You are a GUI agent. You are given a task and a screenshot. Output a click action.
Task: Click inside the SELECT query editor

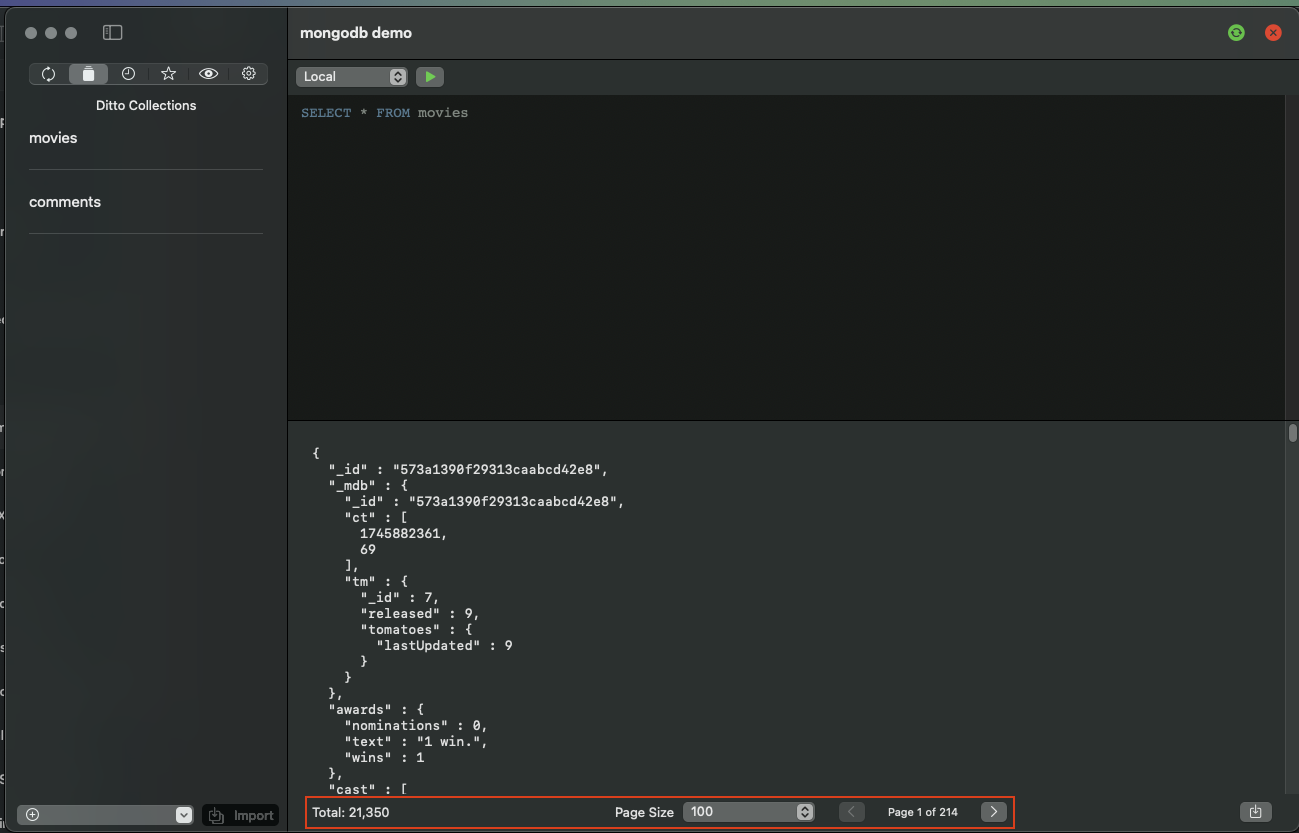click(x=785, y=257)
